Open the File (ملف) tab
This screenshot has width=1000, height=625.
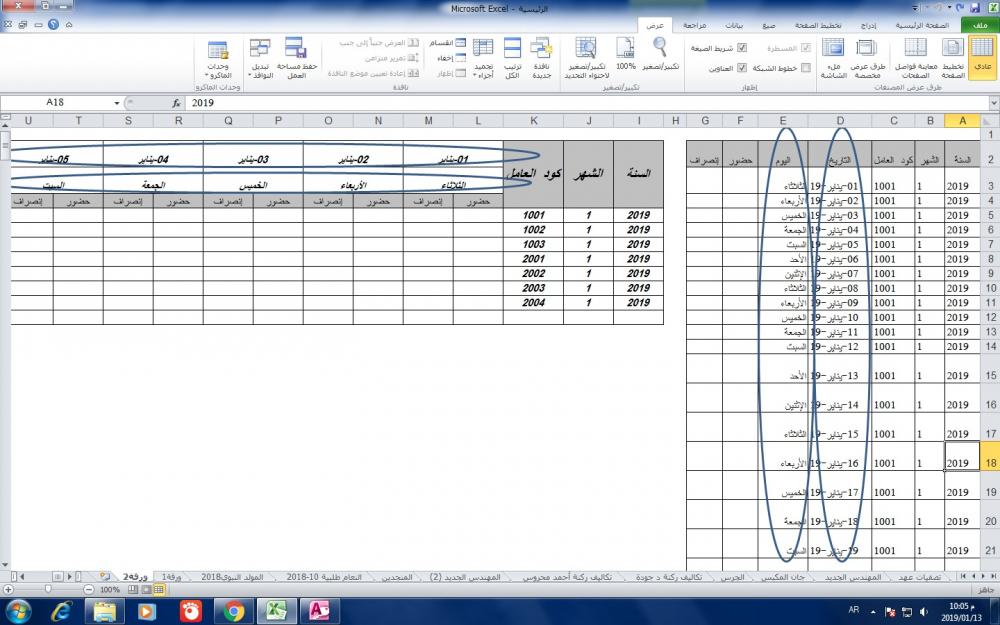[x=978, y=24]
